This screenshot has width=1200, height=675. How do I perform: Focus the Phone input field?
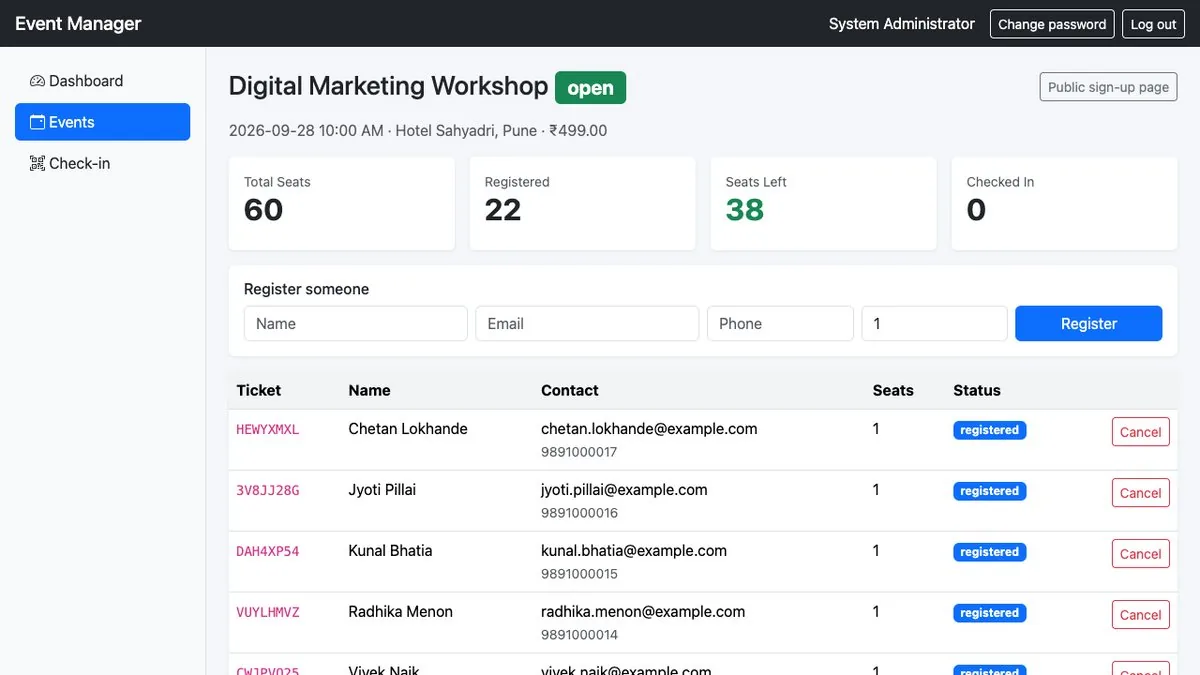click(780, 323)
